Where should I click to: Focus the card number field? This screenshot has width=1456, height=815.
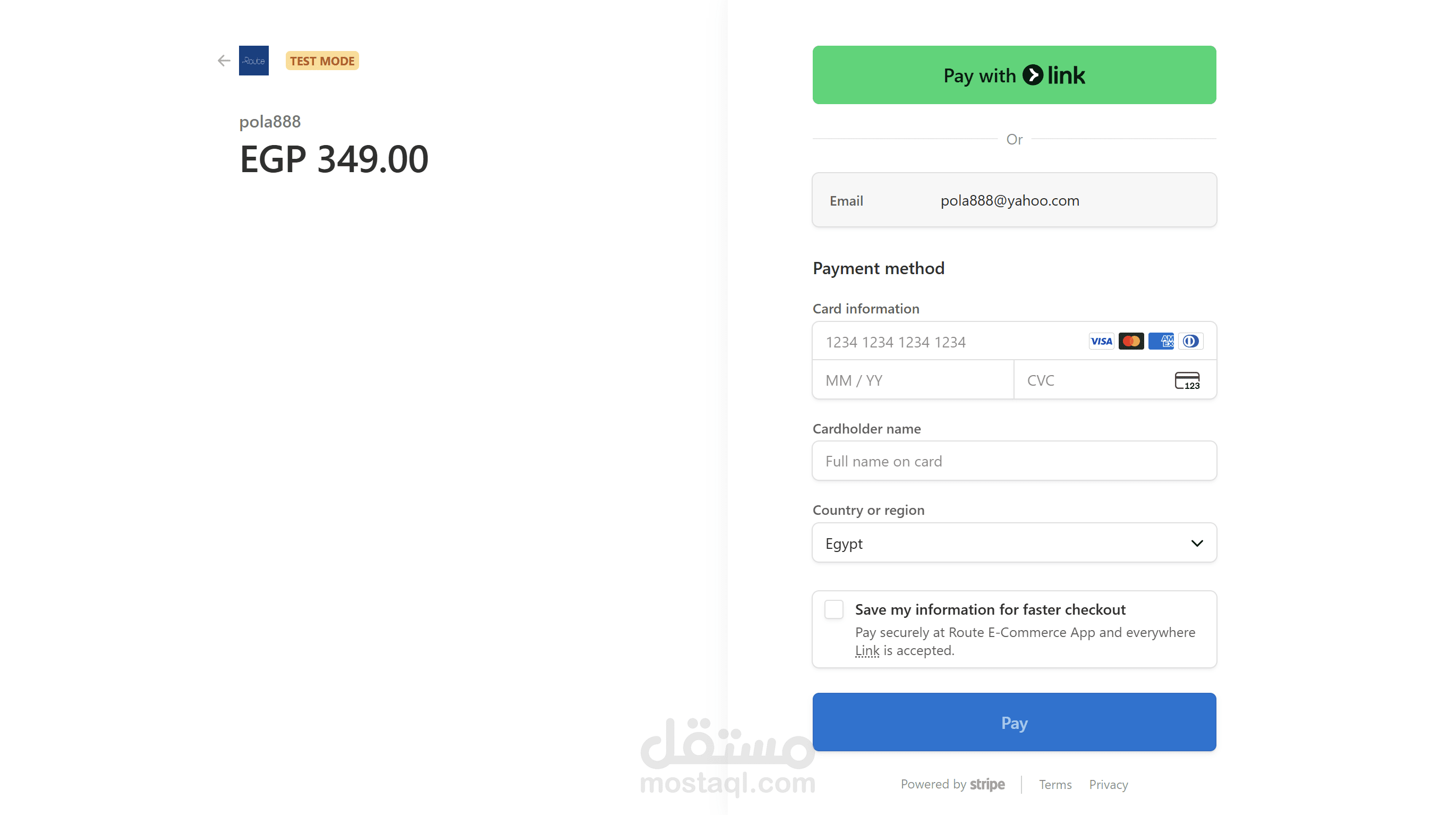click(950, 342)
